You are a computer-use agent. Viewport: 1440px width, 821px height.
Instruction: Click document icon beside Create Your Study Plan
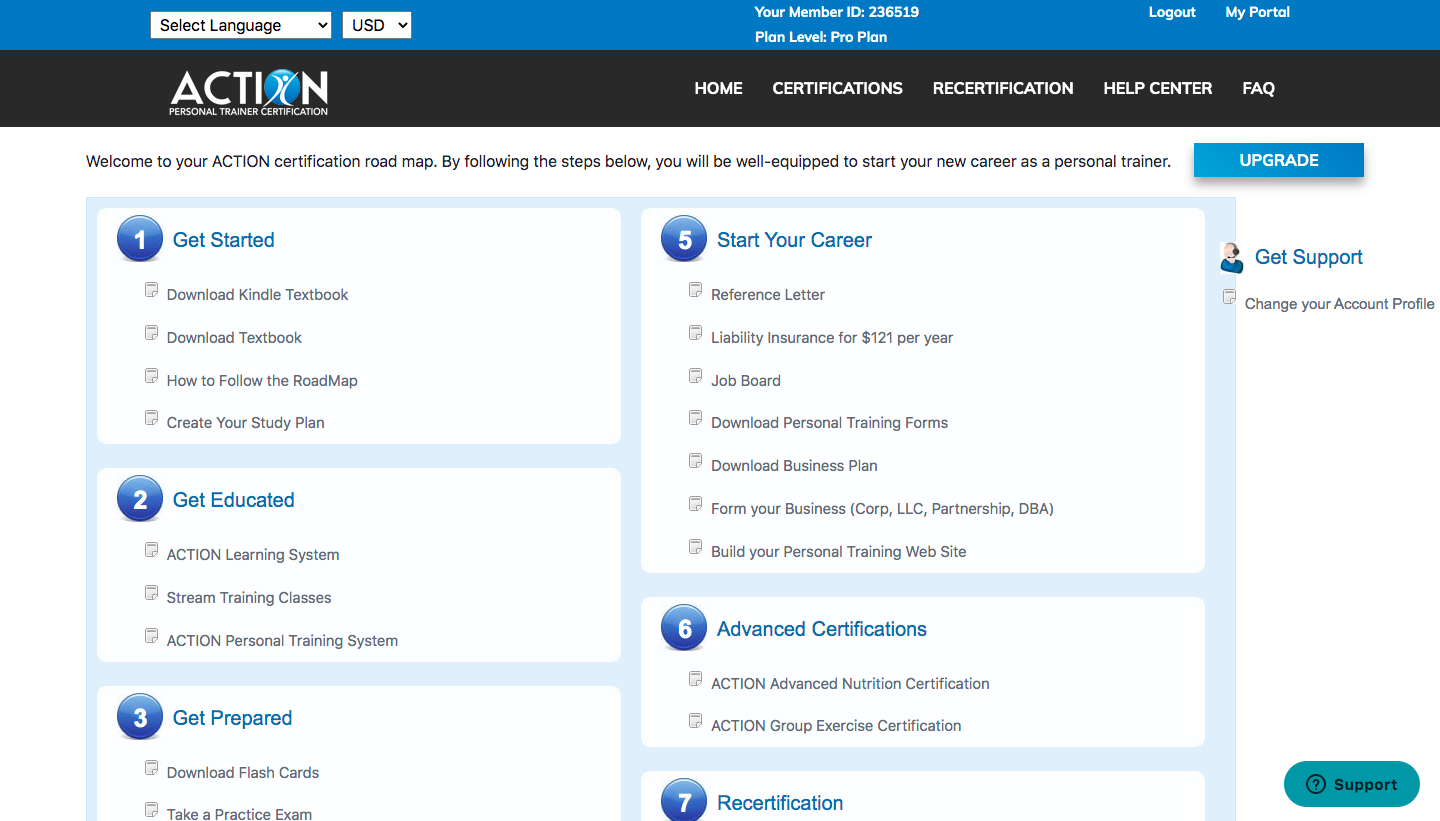pos(151,418)
